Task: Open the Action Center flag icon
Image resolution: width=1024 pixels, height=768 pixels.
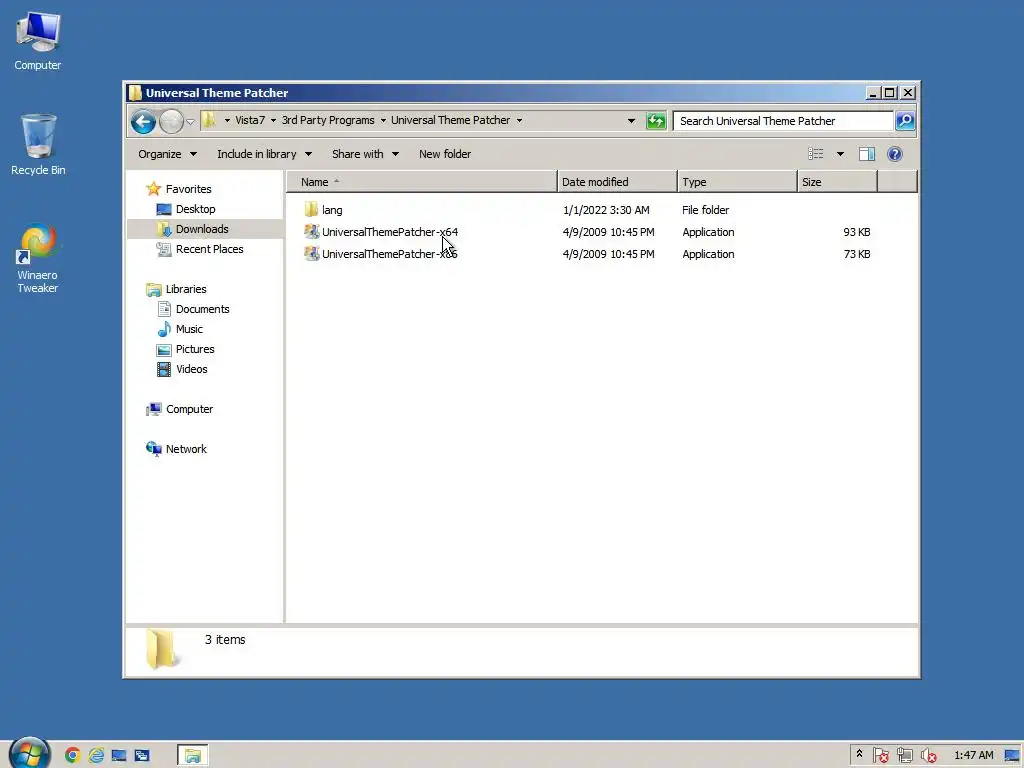Action: pyautogui.click(x=880, y=756)
